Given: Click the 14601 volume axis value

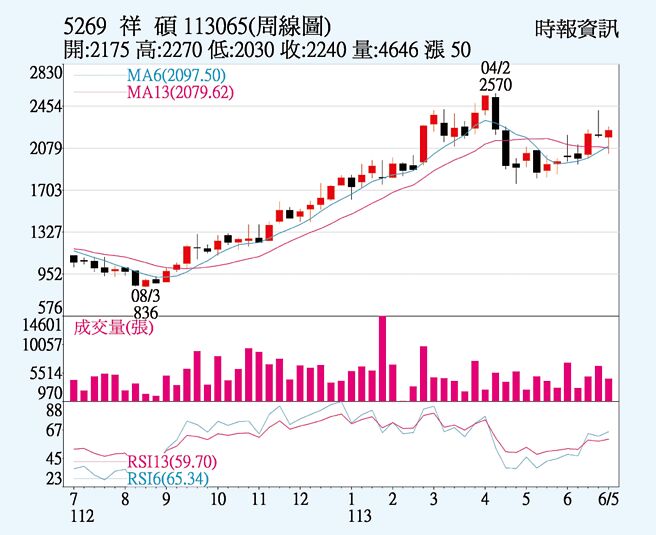Looking at the screenshot, I should point(42,326).
